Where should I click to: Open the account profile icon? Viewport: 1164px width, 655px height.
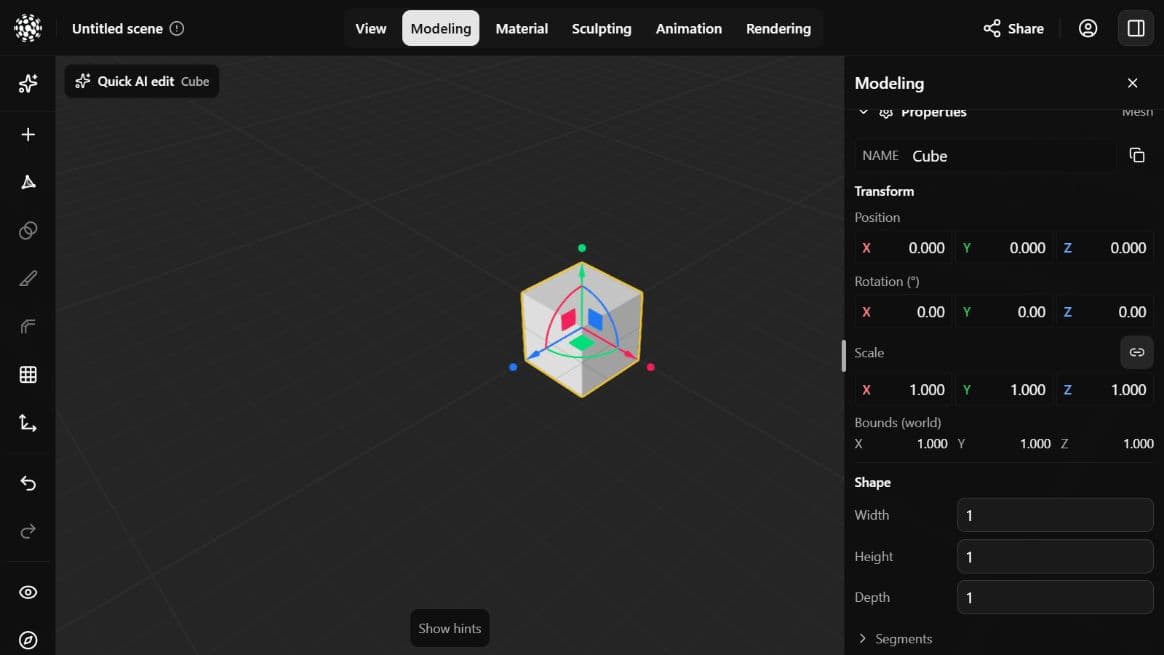click(x=1088, y=28)
